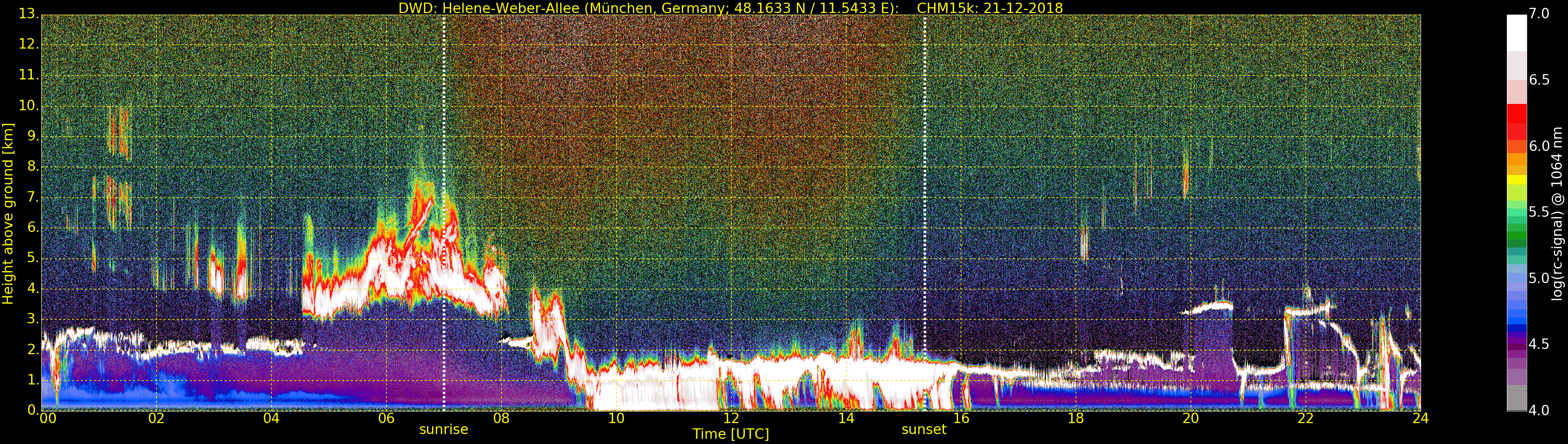1568x444 pixels.
Task: Click the gray segment at bottom of colorbar
Action: 1516,398
